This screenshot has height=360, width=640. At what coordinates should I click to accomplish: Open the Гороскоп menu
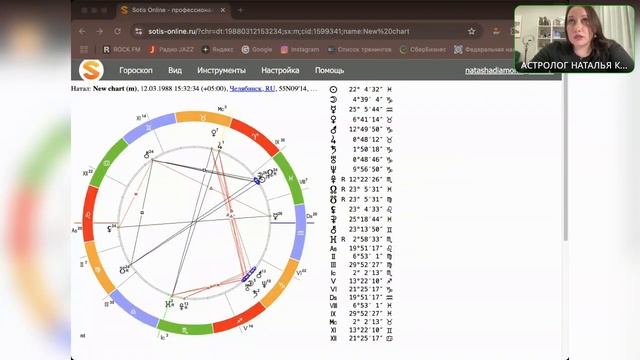(x=136, y=70)
